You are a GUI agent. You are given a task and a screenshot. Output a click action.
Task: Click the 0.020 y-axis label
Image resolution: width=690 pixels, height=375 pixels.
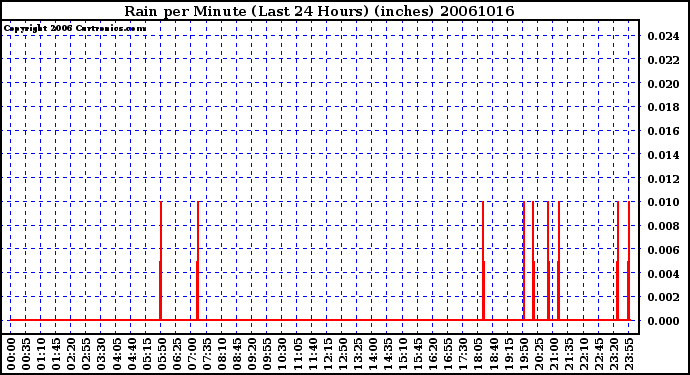click(x=663, y=84)
